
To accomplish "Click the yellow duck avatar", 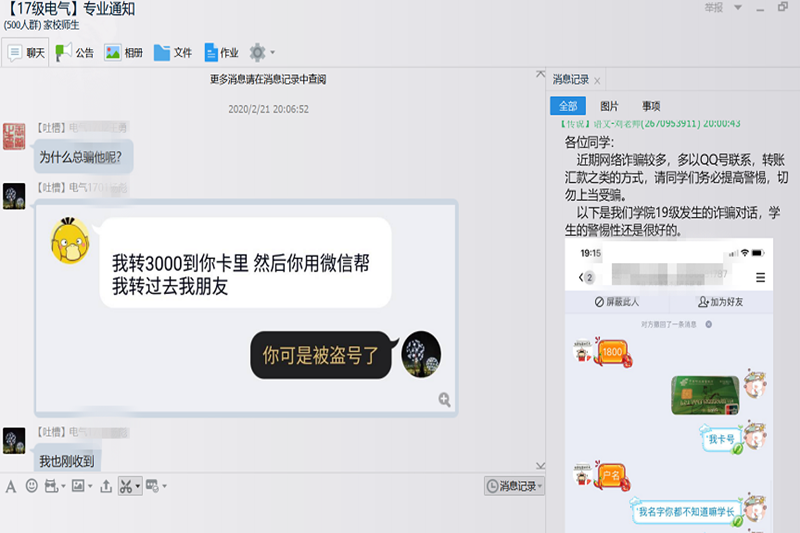I will pyautogui.click(x=70, y=242).
